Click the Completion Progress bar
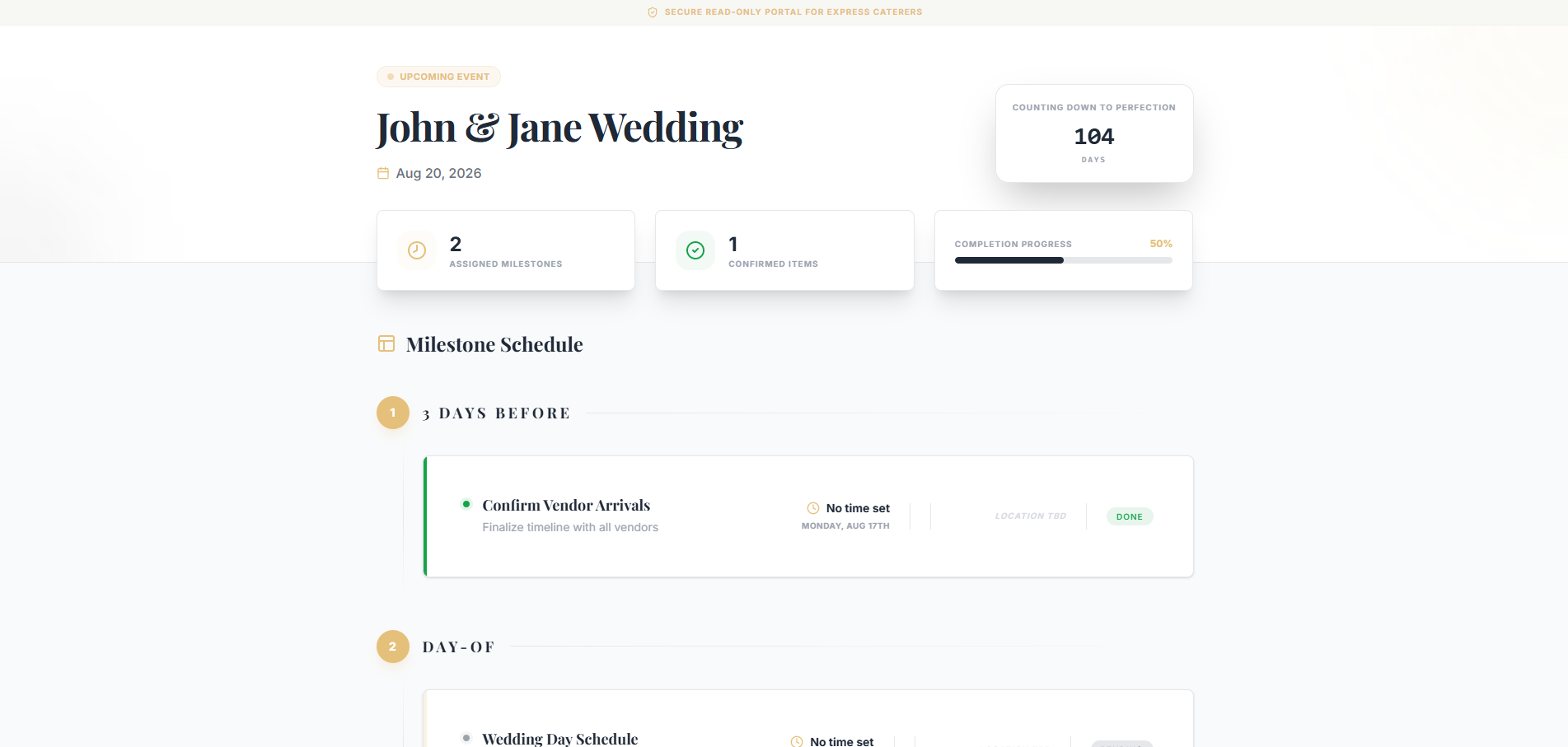The height and width of the screenshot is (747, 1568). coord(1063,260)
